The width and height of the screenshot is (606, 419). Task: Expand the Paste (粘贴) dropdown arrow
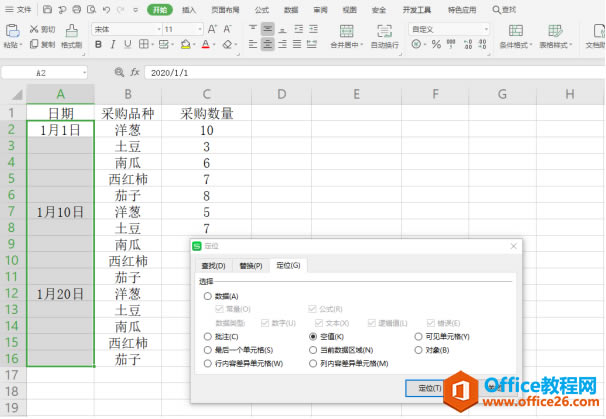pos(21,45)
